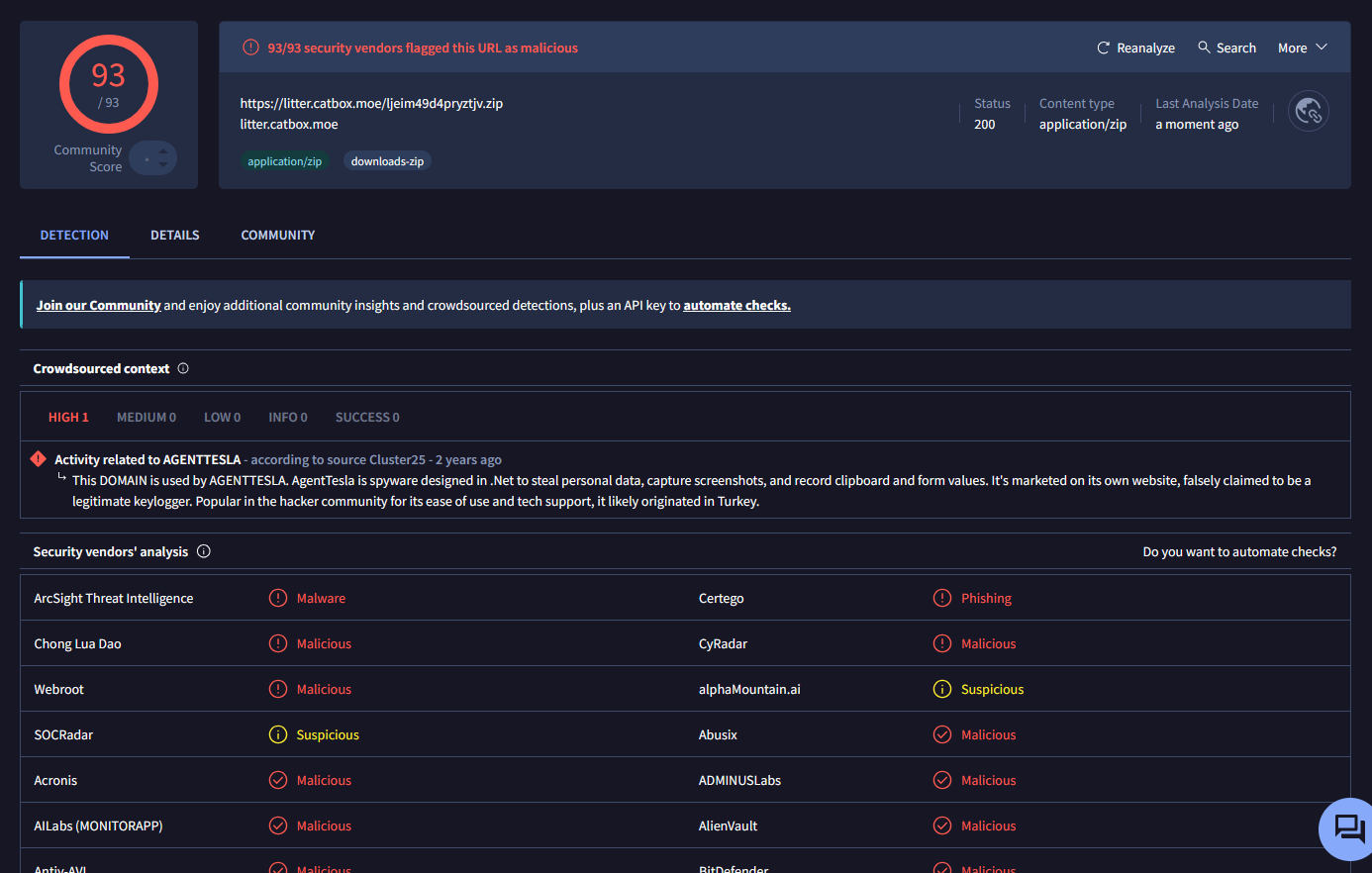Select the HIGH 1 severity tab
Viewport: 1372px width, 873px height.
coord(68,417)
